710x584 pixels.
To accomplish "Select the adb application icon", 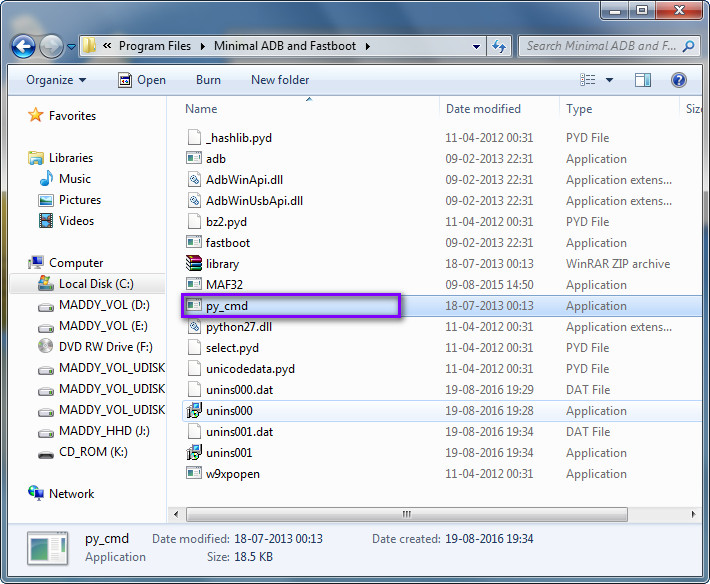I will coord(194,158).
